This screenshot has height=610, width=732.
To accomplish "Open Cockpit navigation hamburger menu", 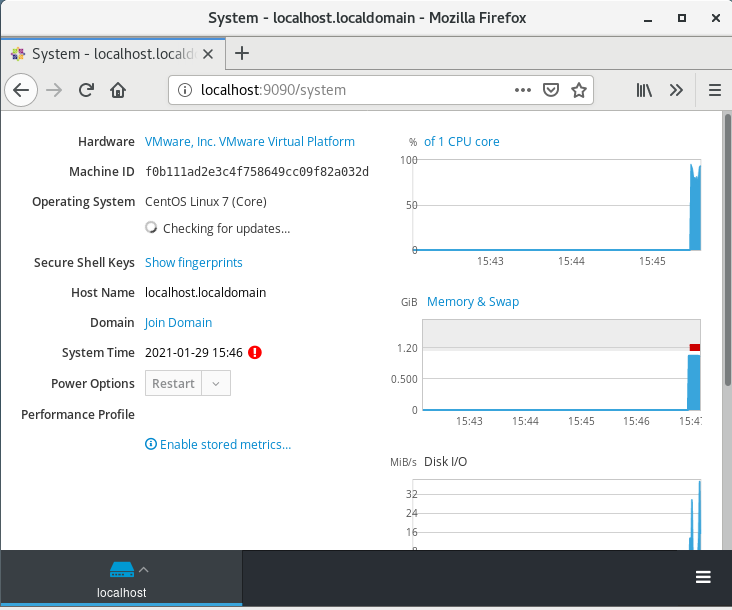I will 703,577.
